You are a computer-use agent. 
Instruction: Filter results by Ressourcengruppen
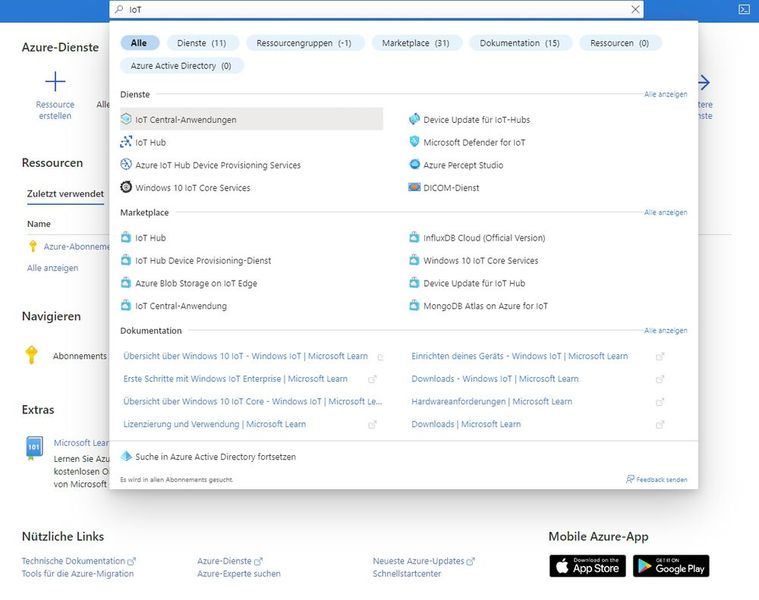pos(304,43)
